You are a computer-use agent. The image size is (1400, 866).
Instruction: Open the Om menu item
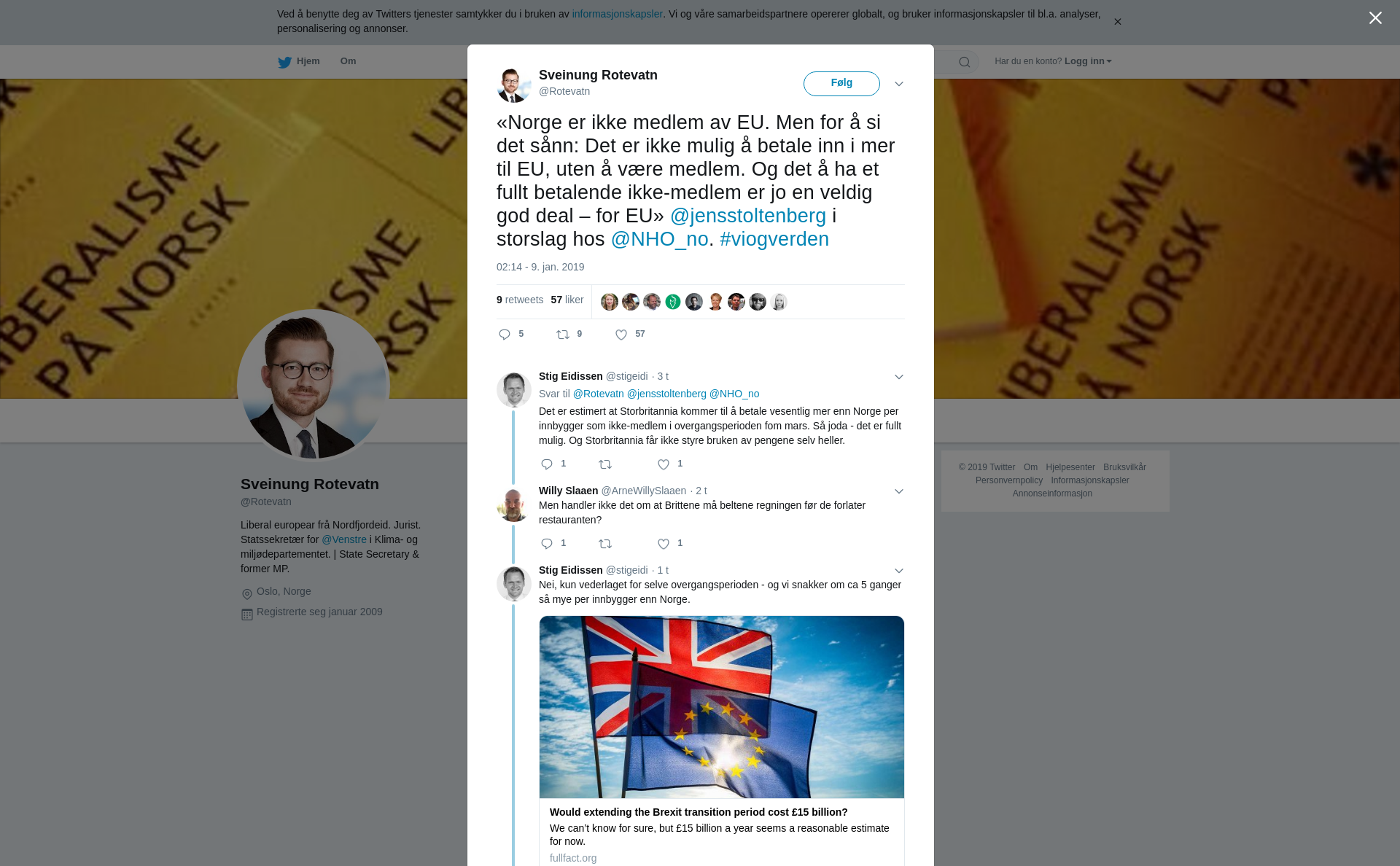348,61
